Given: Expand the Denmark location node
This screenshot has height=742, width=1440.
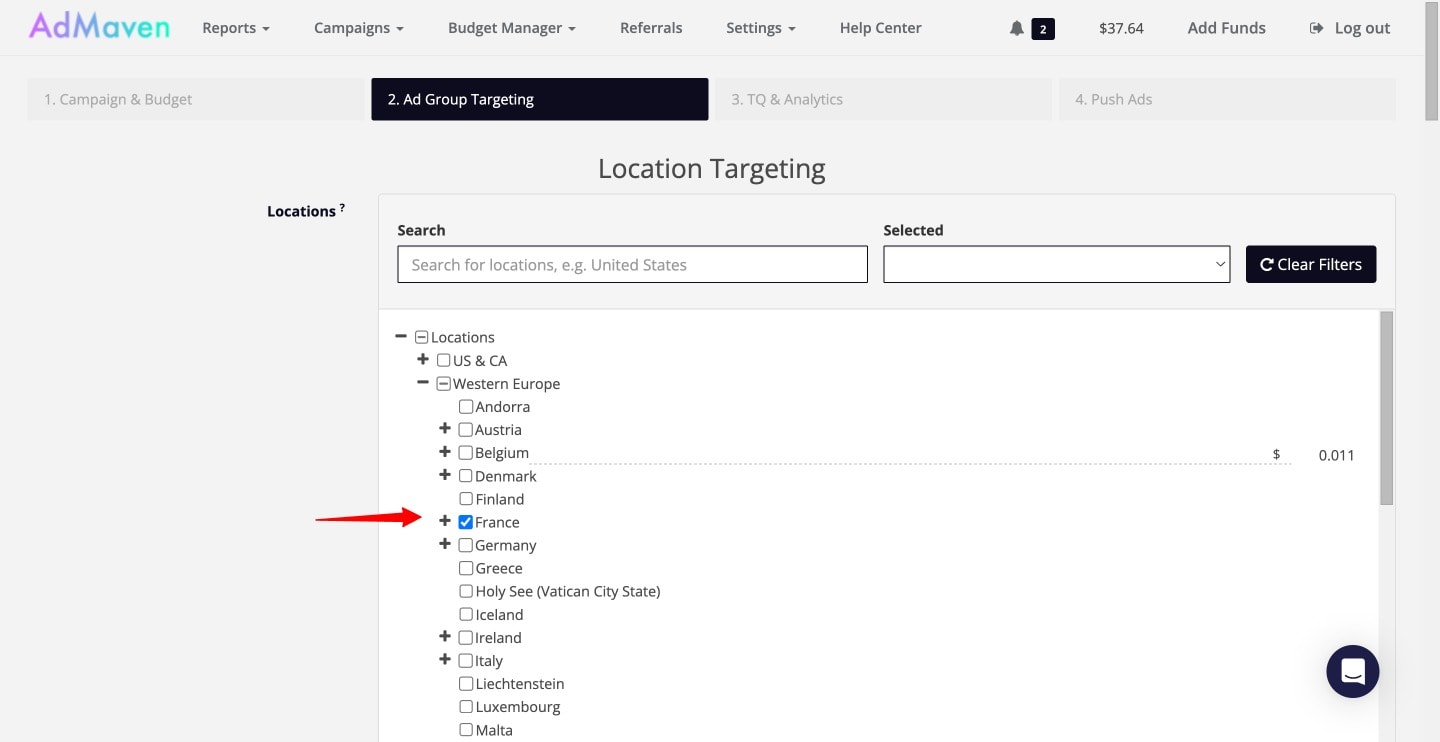Looking at the screenshot, I should pos(445,474).
